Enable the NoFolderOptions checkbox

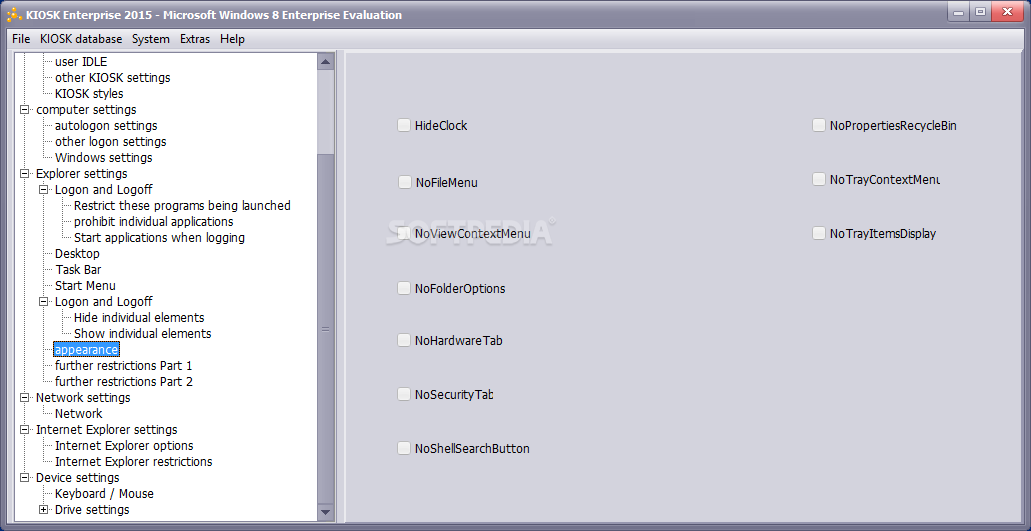coord(404,288)
